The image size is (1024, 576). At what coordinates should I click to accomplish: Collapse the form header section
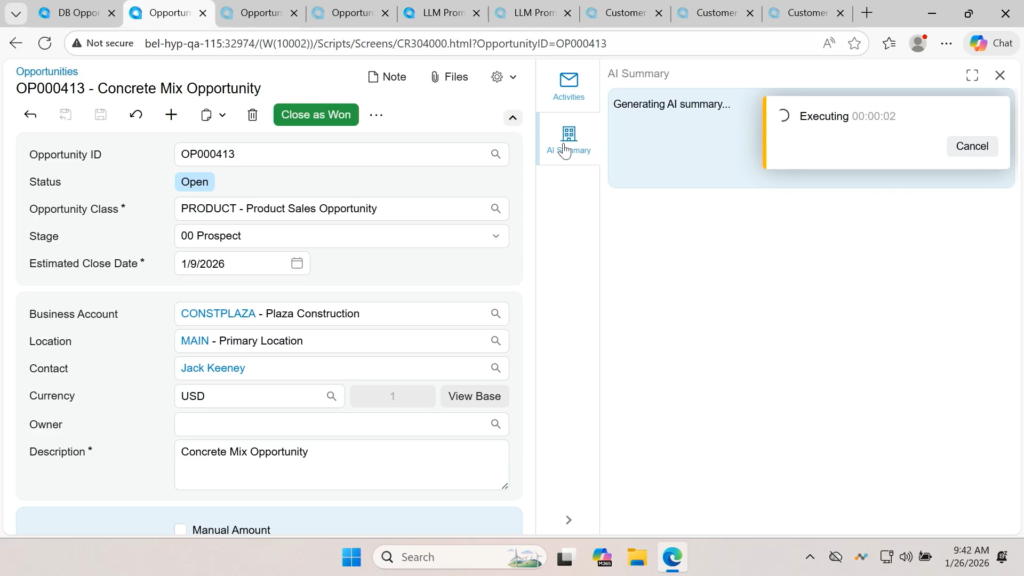[513, 117]
